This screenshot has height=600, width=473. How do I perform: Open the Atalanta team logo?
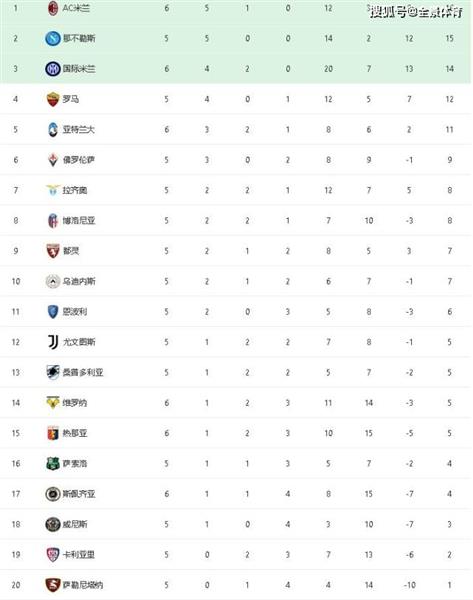point(53,129)
